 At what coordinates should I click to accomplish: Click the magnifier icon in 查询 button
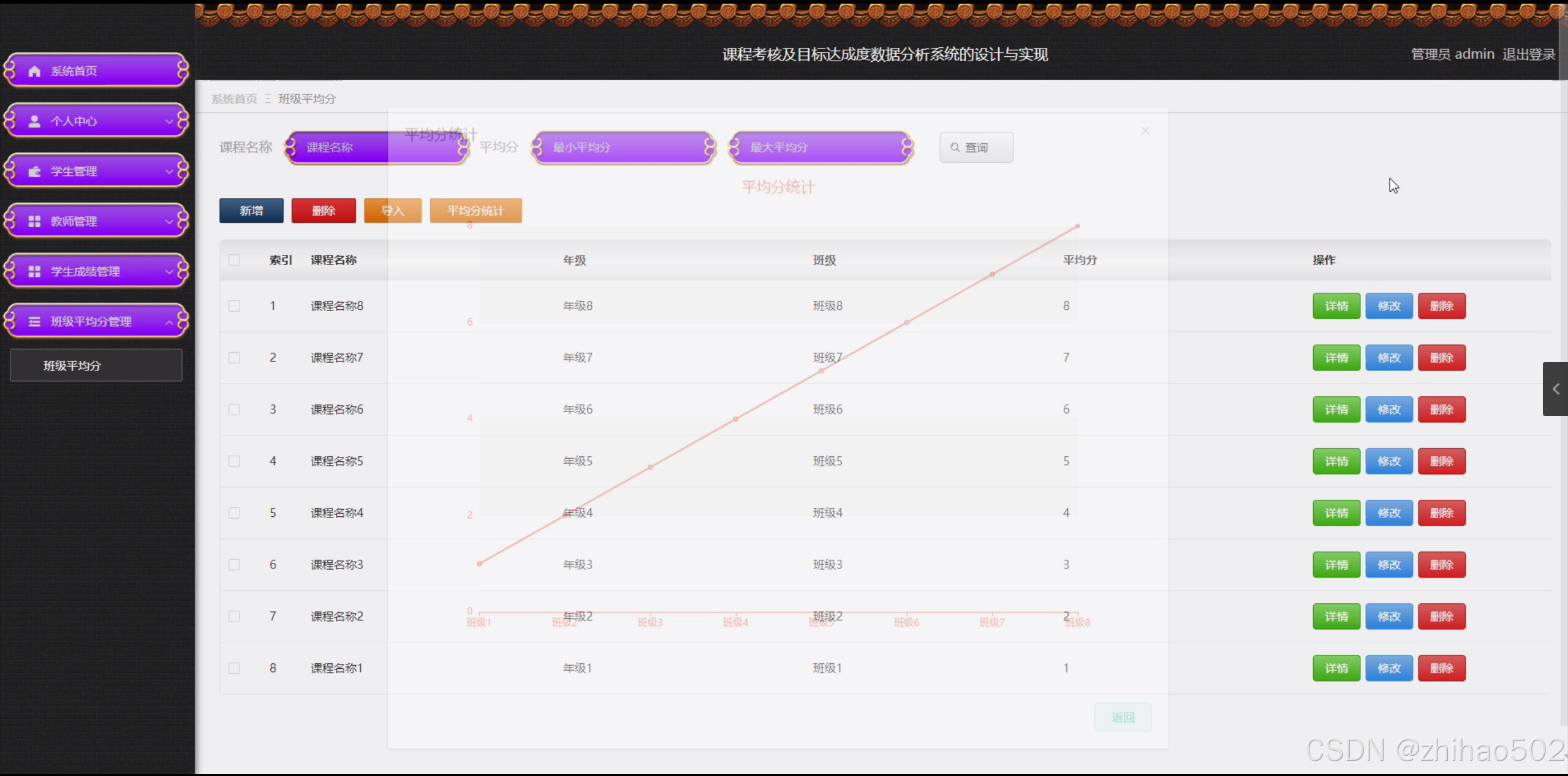coord(955,148)
